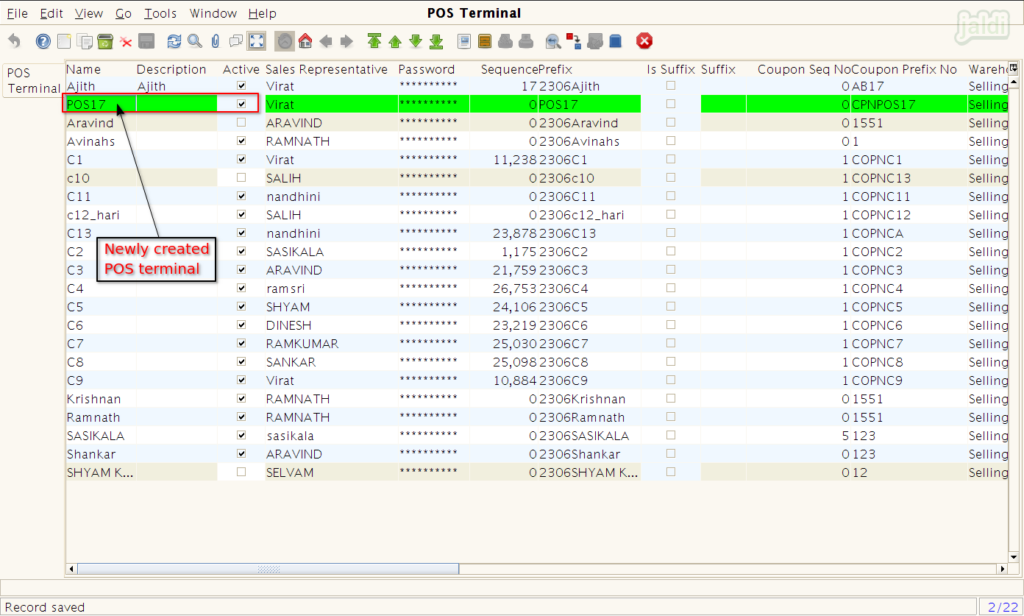Go to main menu via house icon

(x=305, y=41)
